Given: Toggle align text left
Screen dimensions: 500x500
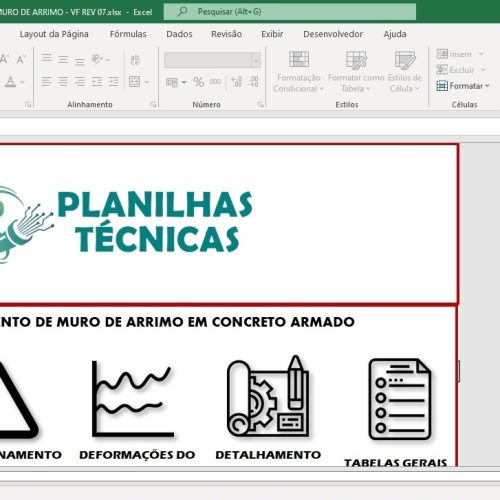Looking at the screenshot, I should 47,82.
